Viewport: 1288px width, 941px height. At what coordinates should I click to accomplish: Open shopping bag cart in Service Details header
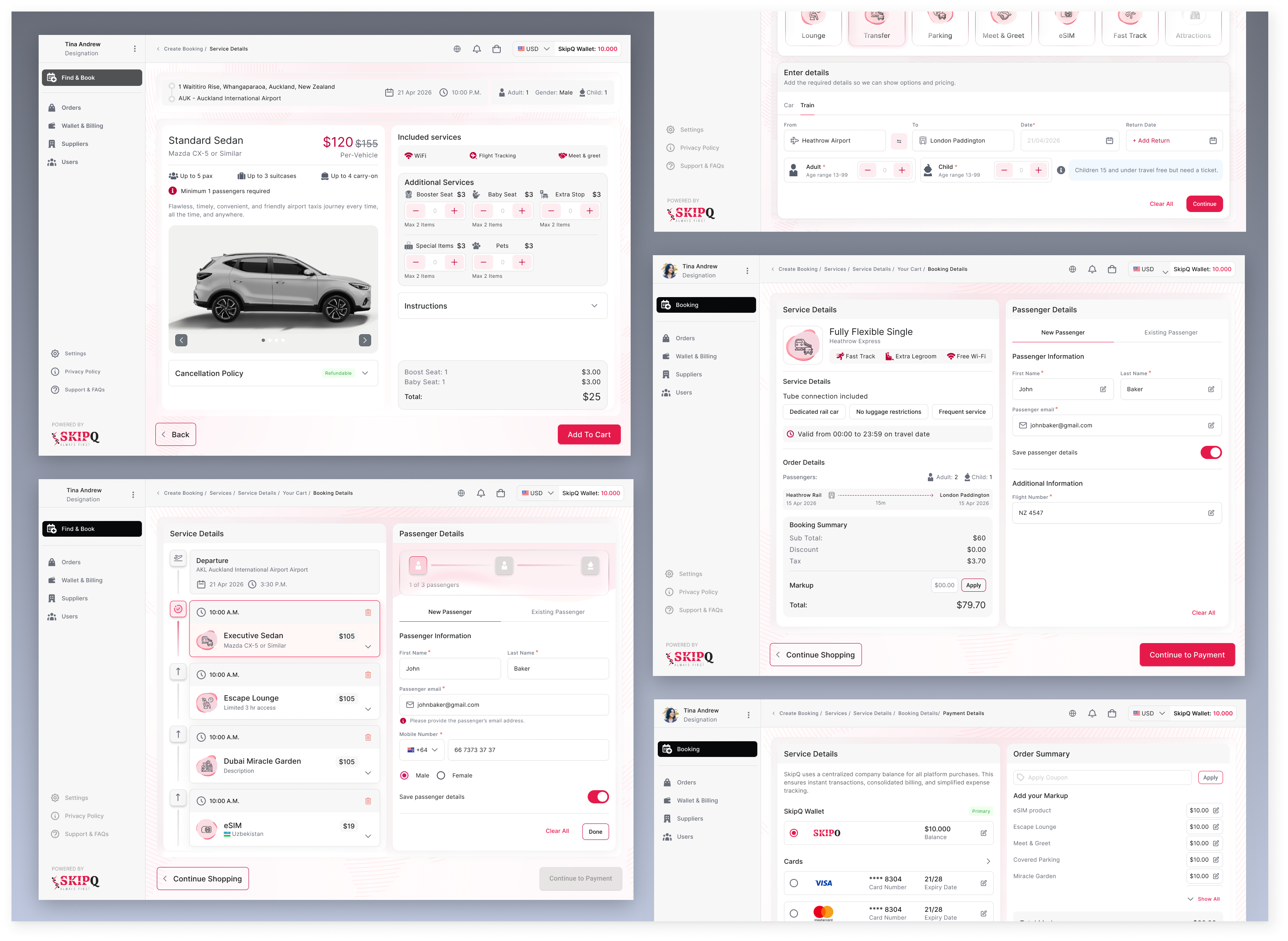pos(496,49)
